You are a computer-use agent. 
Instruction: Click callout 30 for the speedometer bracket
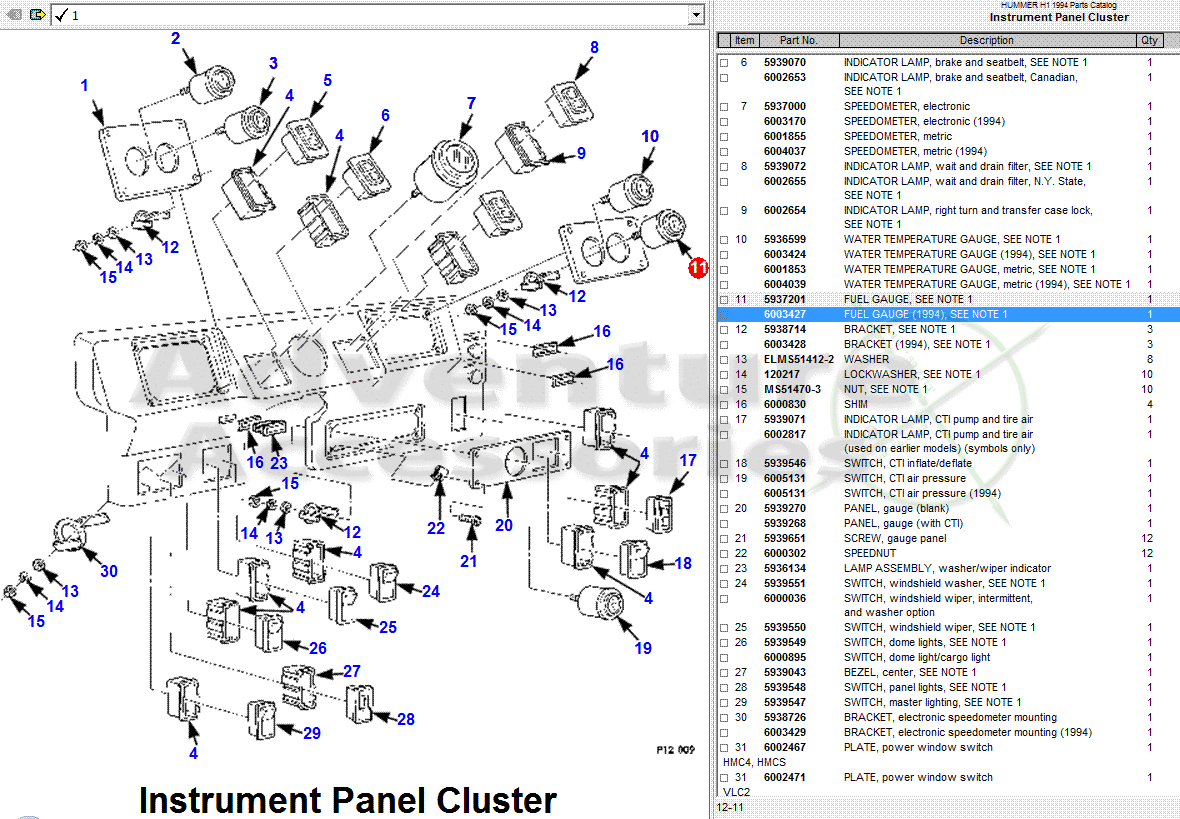pyautogui.click(x=108, y=571)
